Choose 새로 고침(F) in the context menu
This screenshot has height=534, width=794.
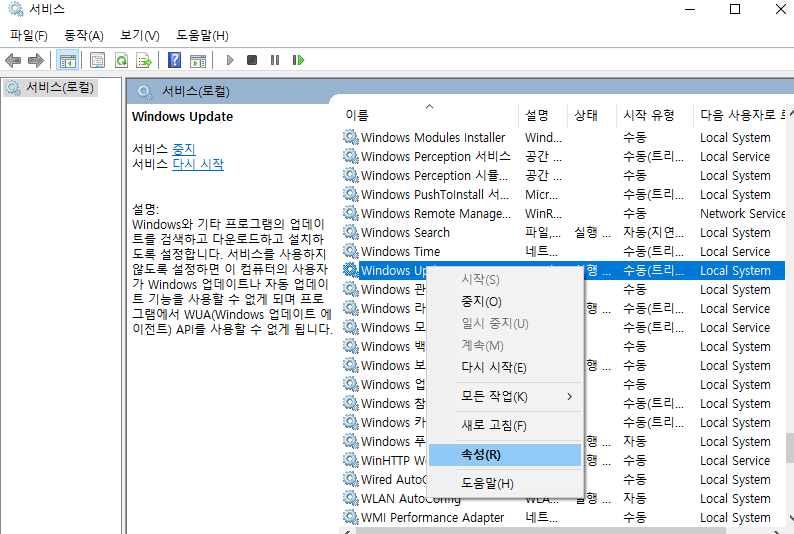505,425
